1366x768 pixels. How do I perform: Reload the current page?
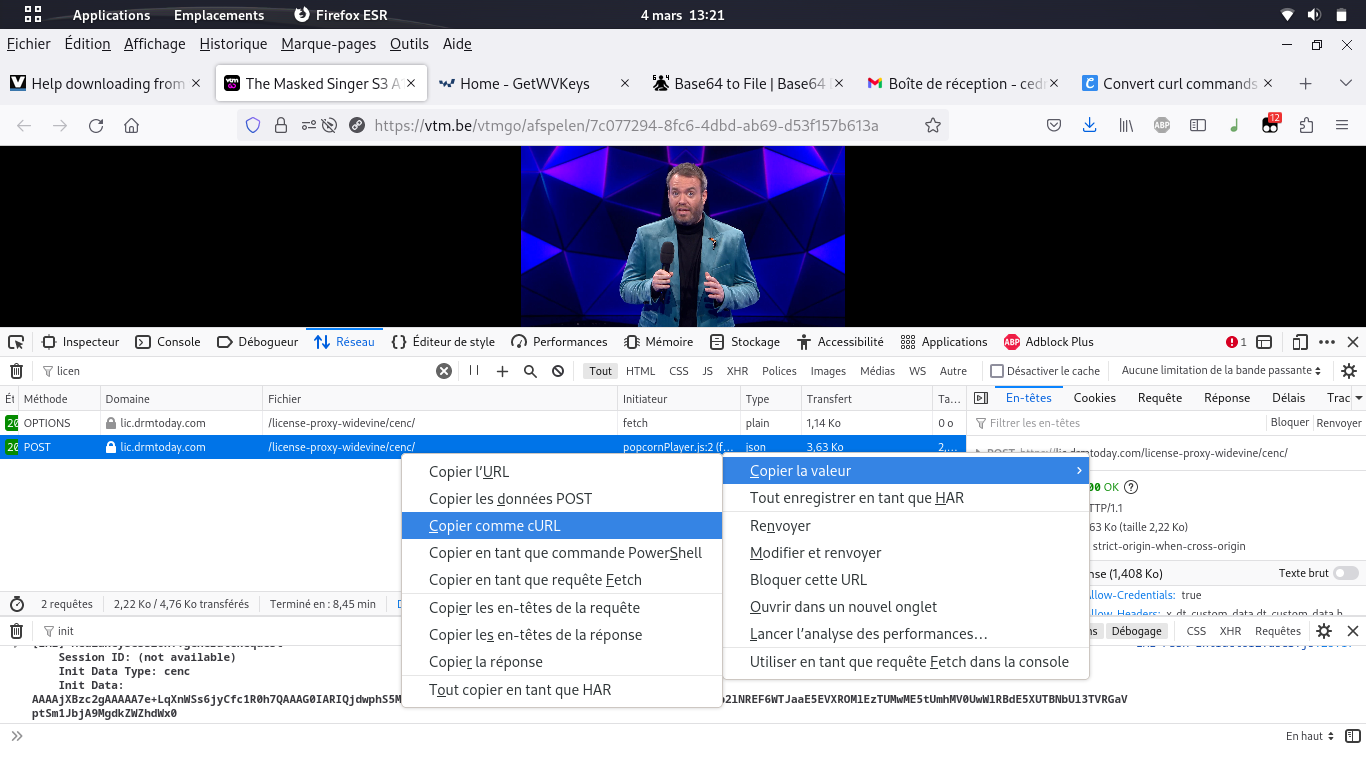point(96,125)
